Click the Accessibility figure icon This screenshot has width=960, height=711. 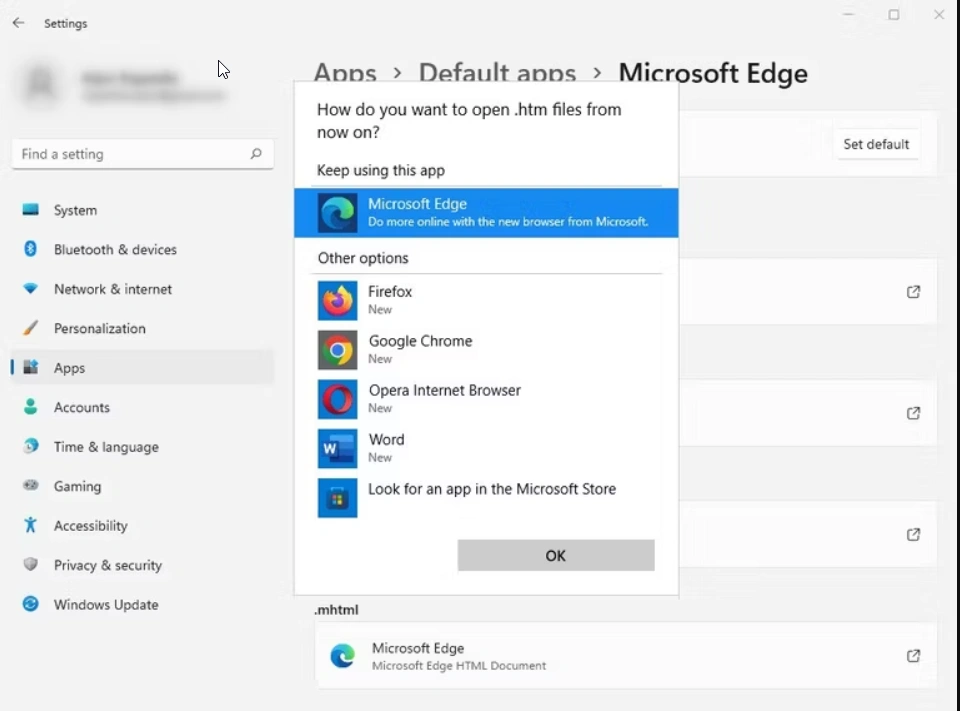(x=30, y=525)
